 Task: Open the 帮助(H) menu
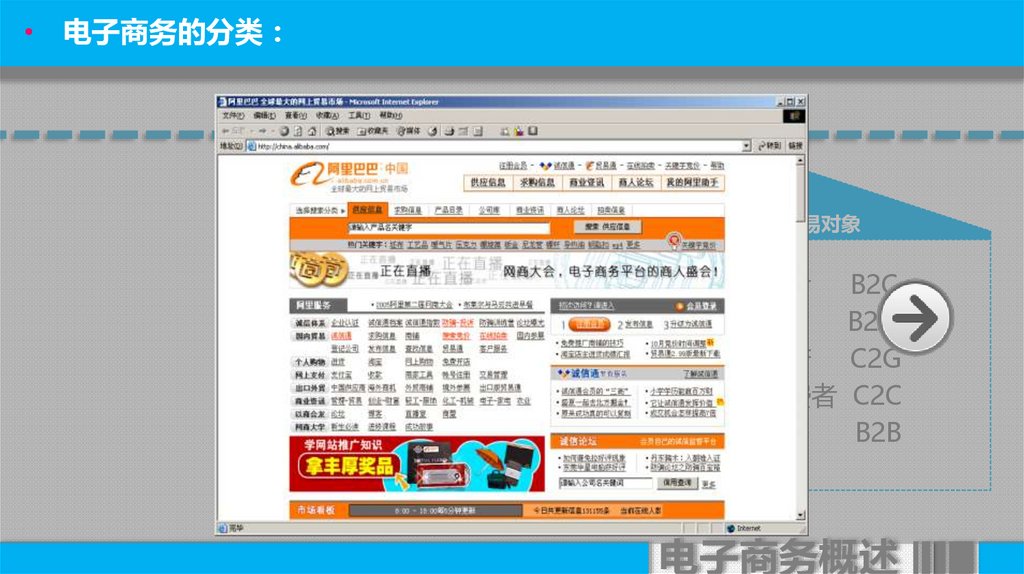point(391,116)
